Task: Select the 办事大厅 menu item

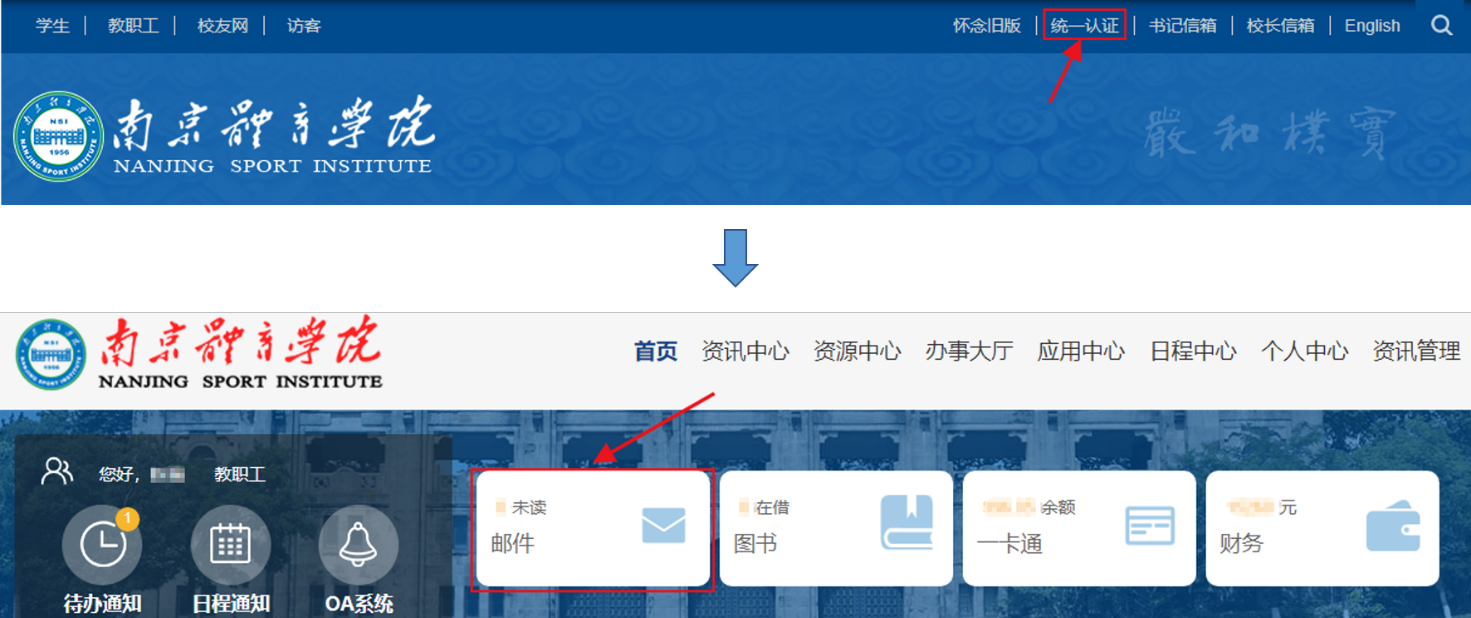Action: [969, 351]
